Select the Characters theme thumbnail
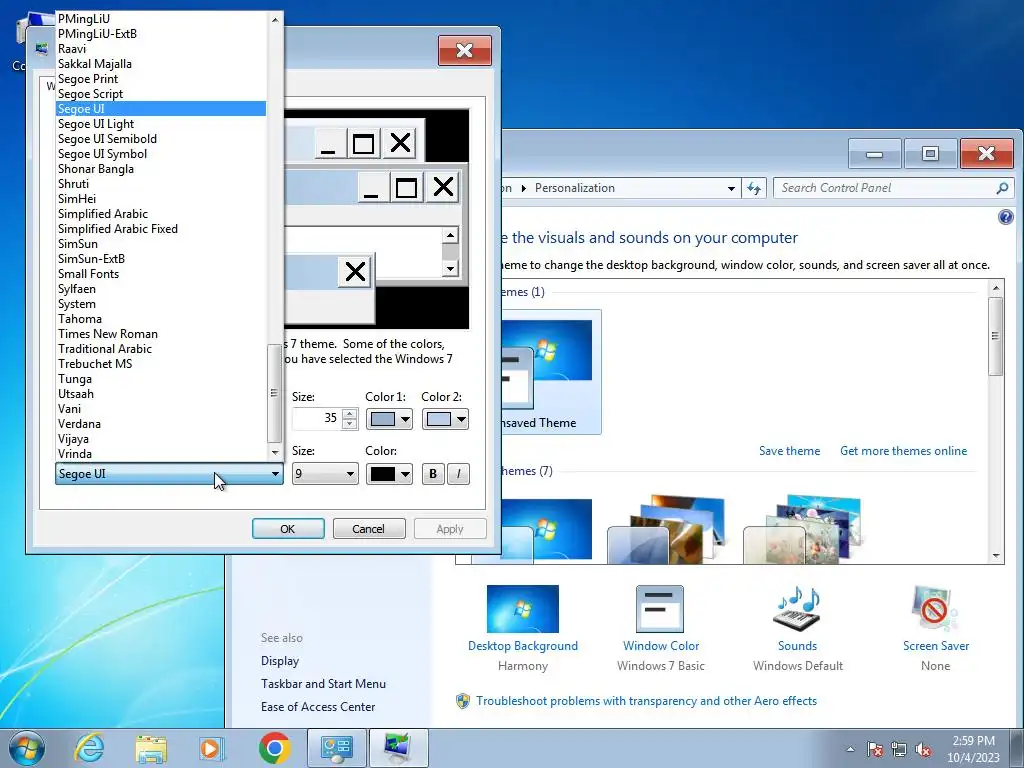Image resolution: width=1024 pixels, height=768 pixels. [x=803, y=530]
